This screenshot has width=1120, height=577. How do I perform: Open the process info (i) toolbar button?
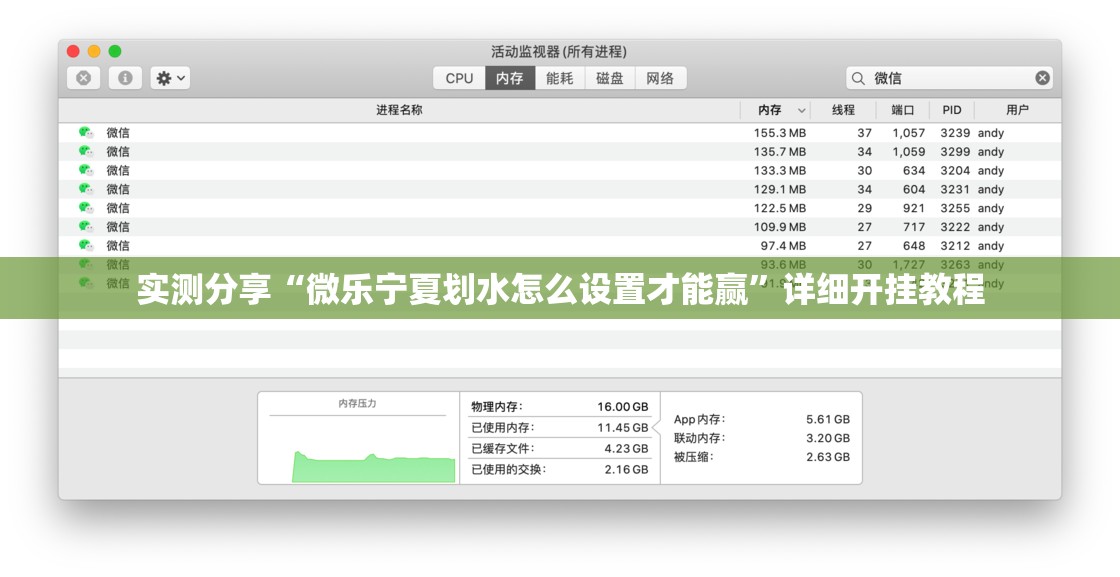[x=125, y=78]
